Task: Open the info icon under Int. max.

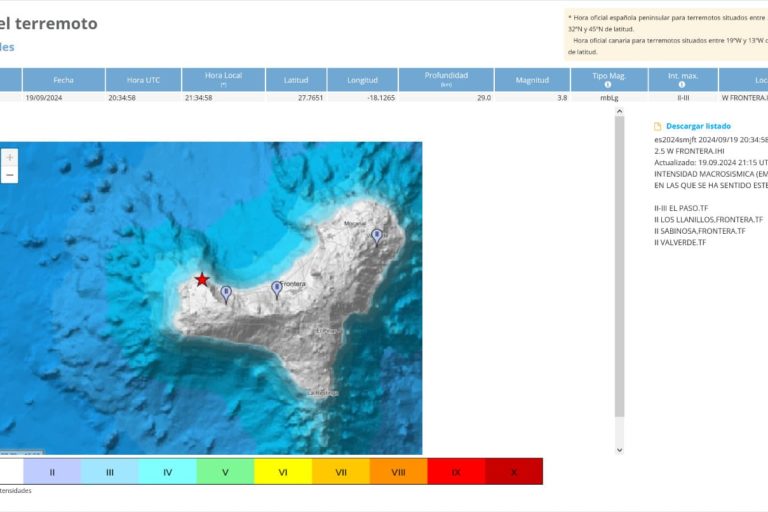Action: (682, 85)
